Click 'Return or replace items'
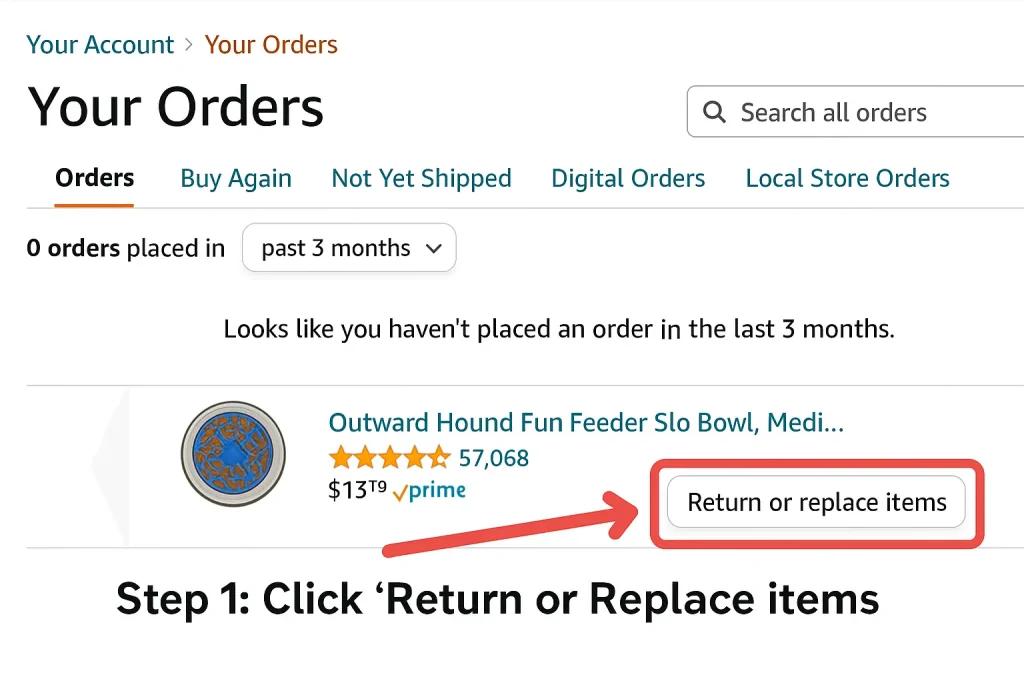The height and width of the screenshot is (683, 1024). pos(816,502)
